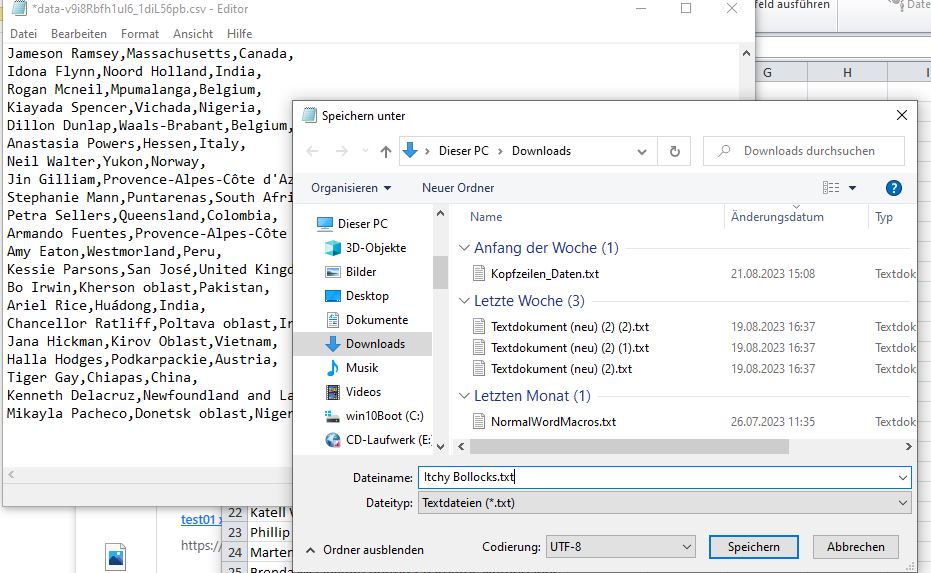Select Textdokument (neu) (2) (1).txt file
The width and height of the screenshot is (931, 573).
click(x=569, y=347)
